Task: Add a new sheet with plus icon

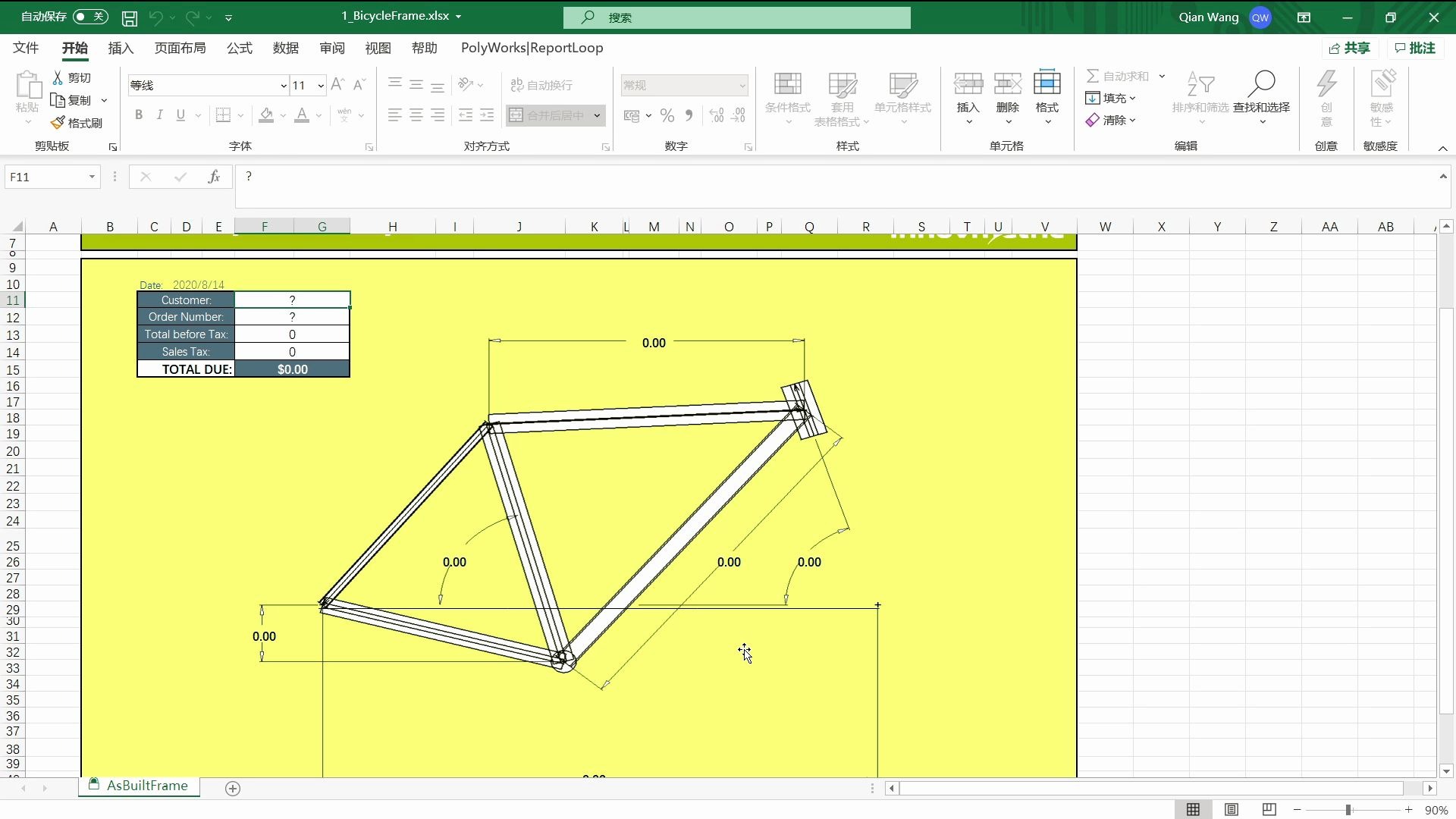Action: pyautogui.click(x=233, y=789)
